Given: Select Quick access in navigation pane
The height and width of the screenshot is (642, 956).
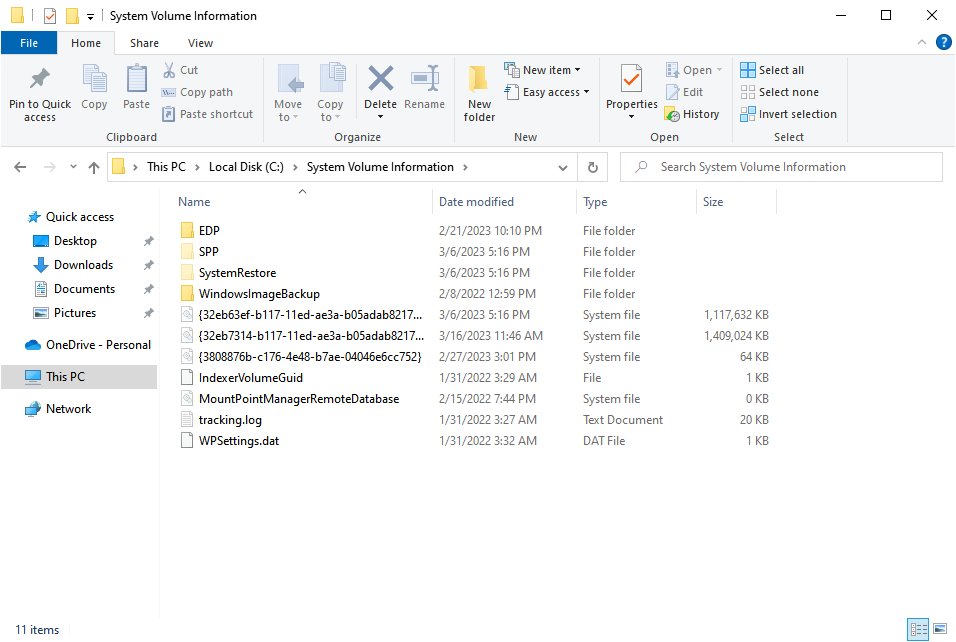Looking at the screenshot, I should (x=71, y=217).
